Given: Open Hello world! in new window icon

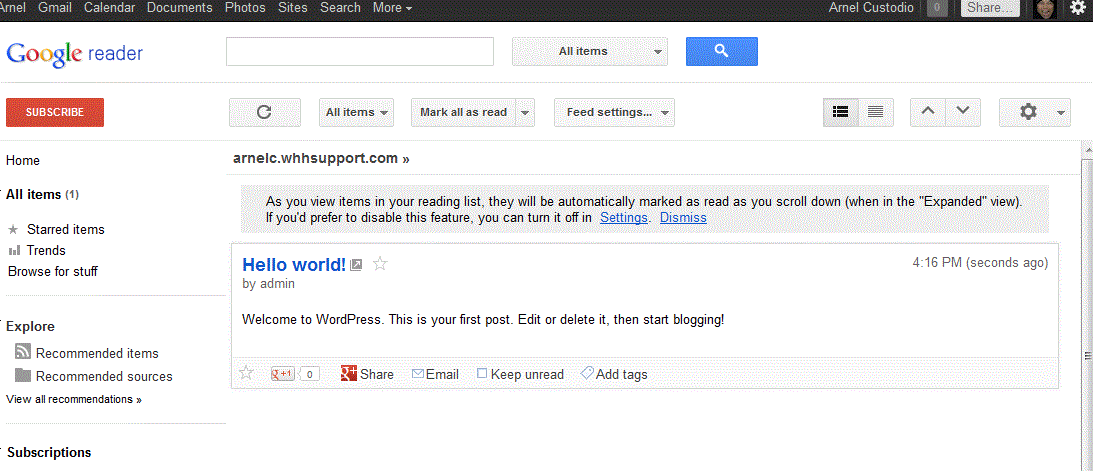Looking at the screenshot, I should pos(357,265).
